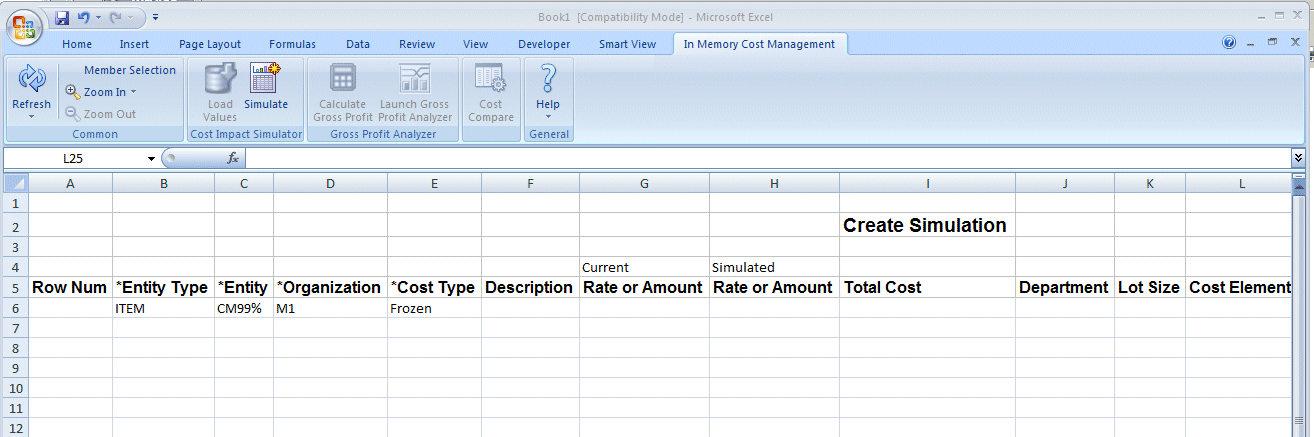1314x437 pixels.
Task: Open the Smart View tab
Action: point(628,44)
